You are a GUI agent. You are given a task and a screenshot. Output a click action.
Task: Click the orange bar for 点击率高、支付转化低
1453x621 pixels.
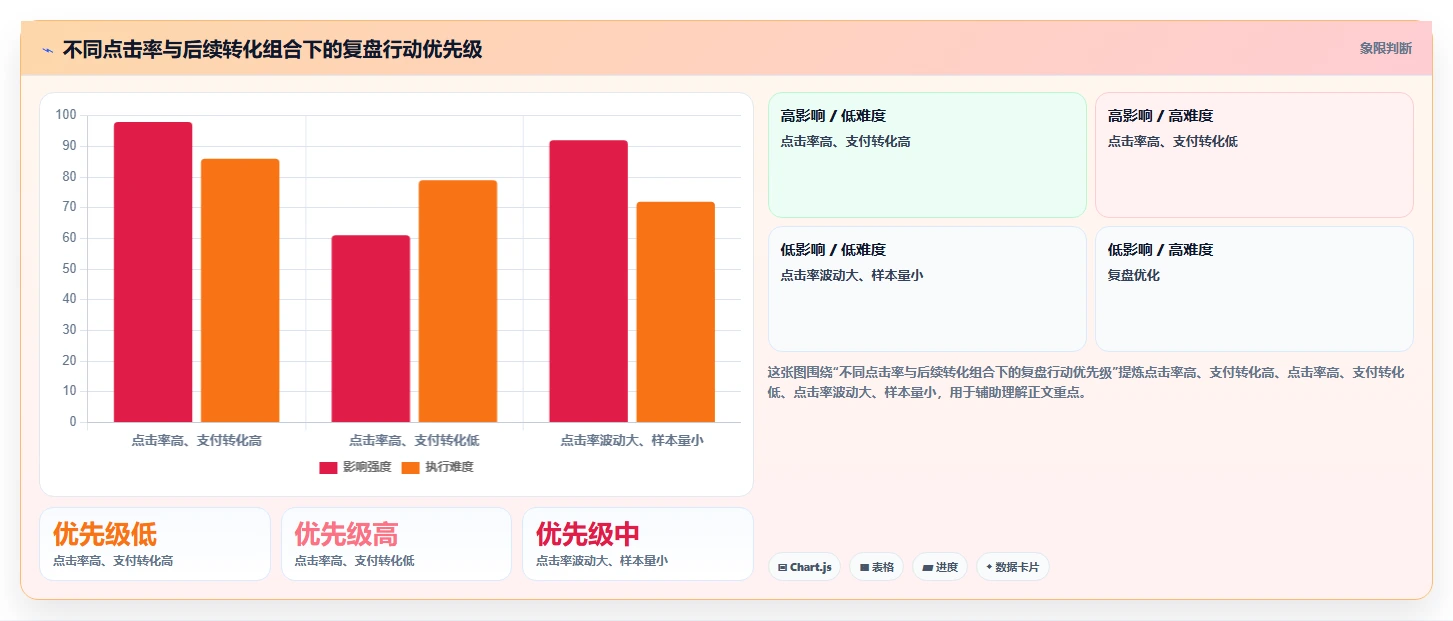click(x=458, y=301)
